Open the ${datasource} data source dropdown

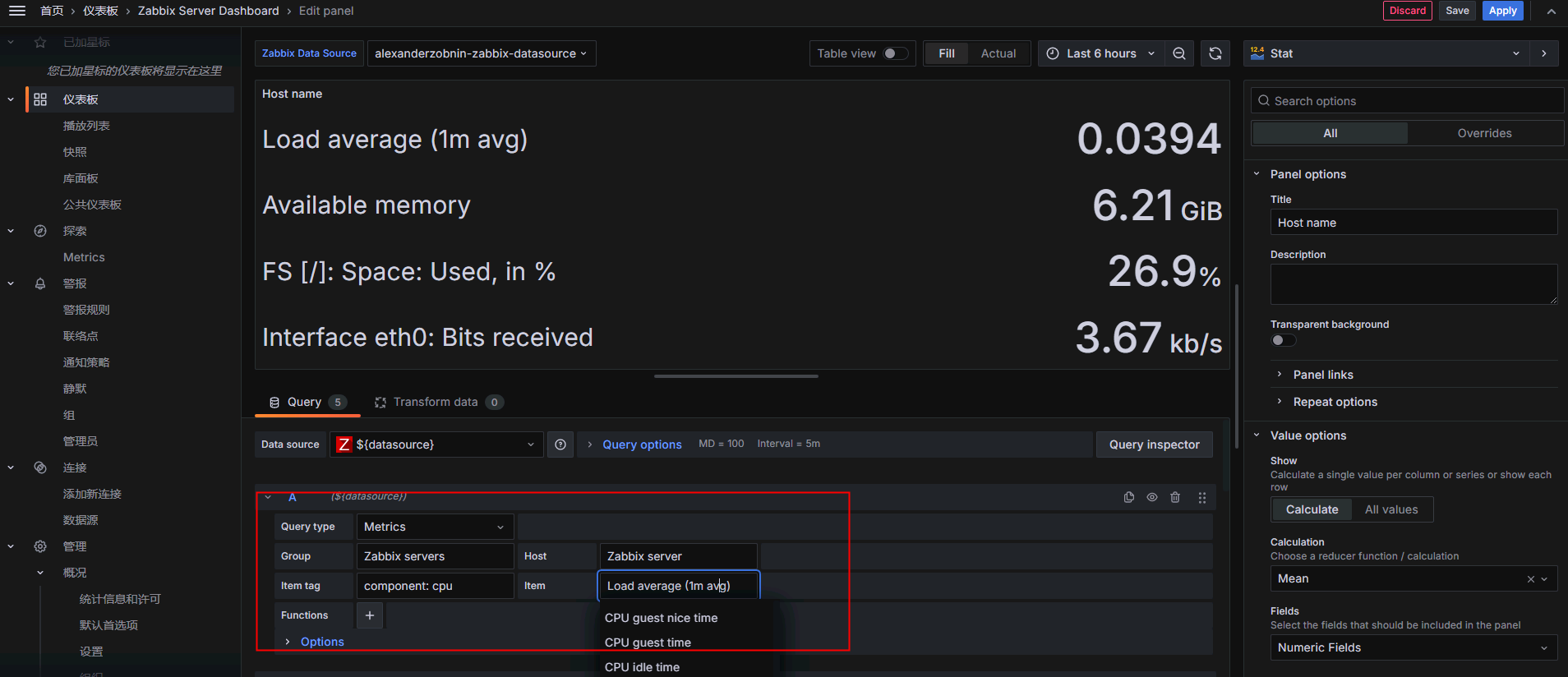[x=436, y=444]
